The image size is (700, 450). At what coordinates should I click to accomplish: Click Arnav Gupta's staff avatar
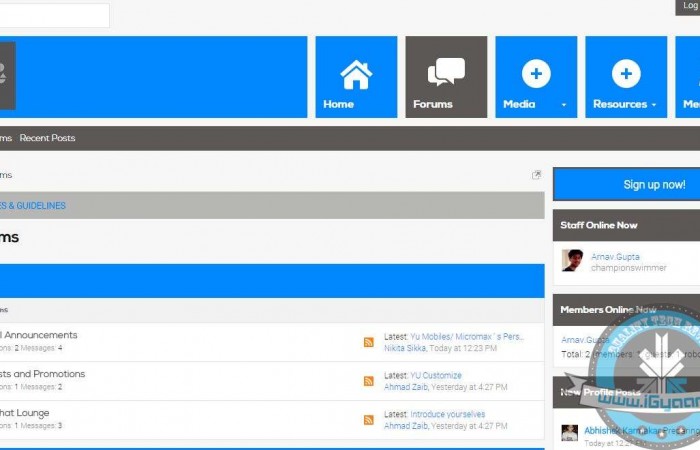[x=572, y=261]
